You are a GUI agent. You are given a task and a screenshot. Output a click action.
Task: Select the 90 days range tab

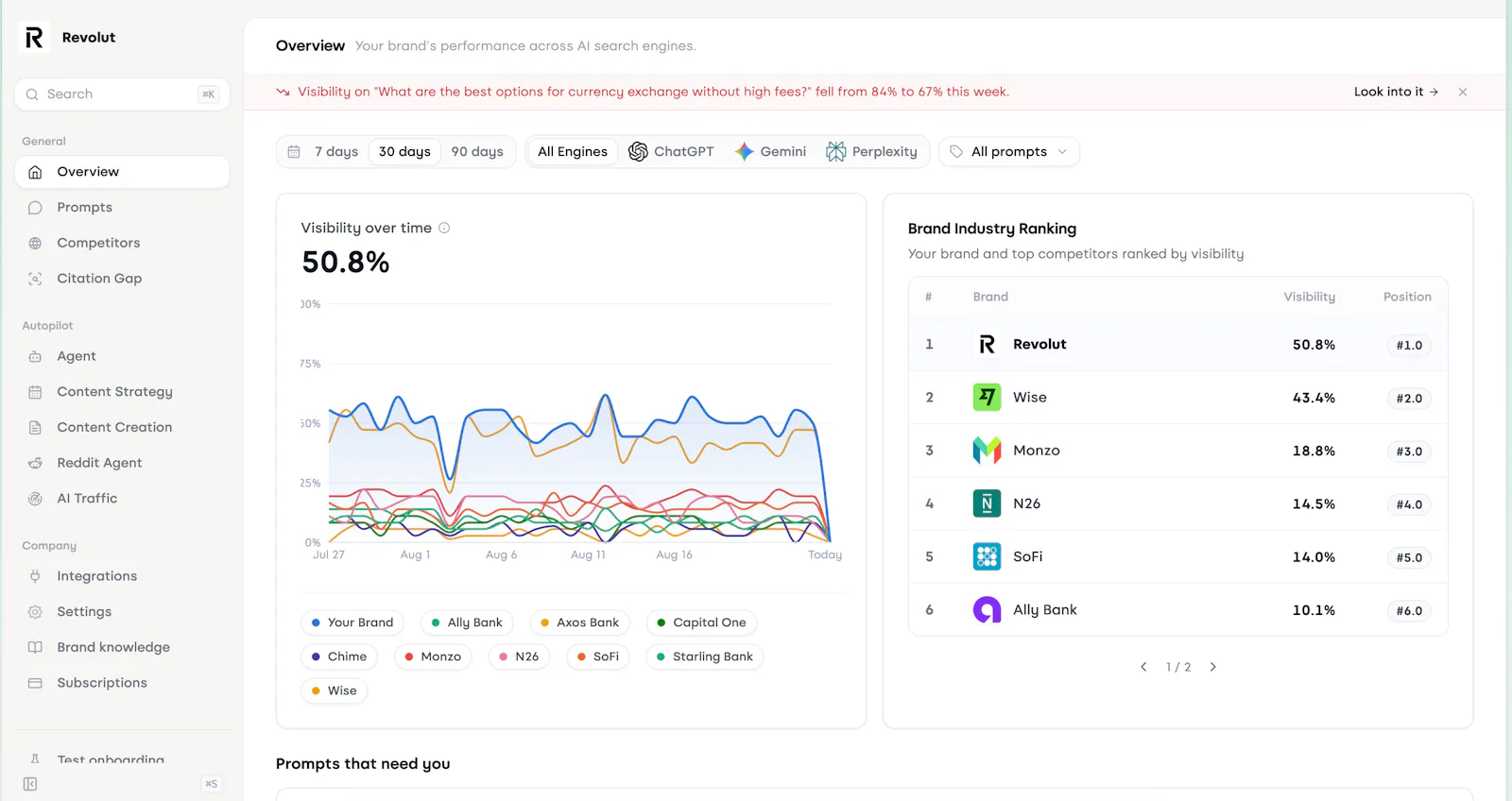click(477, 152)
